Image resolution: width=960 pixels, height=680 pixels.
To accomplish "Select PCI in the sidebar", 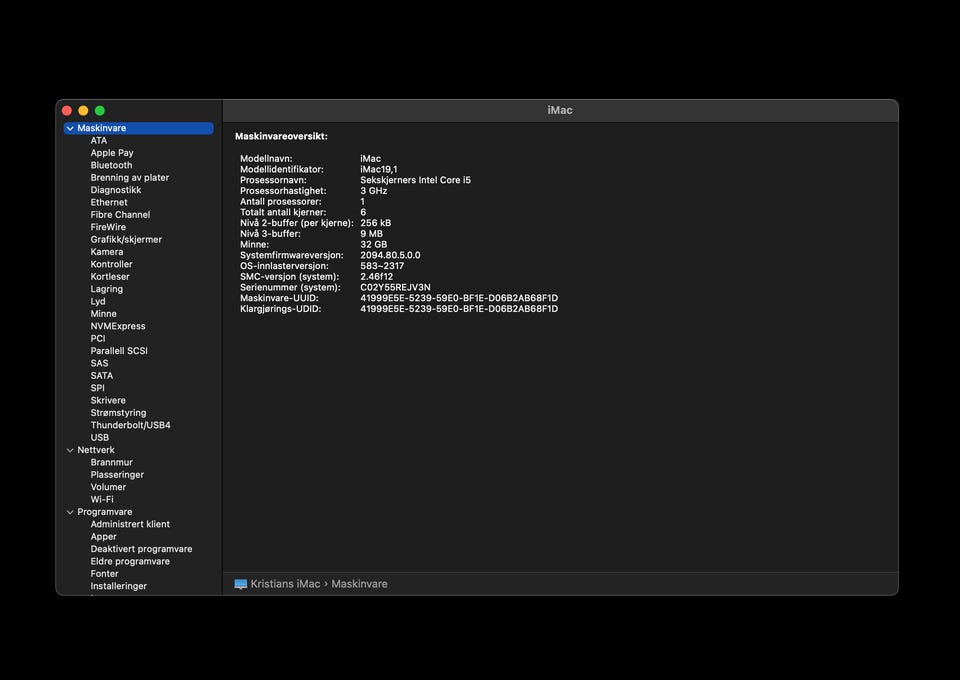I will (x=98, y=338).
